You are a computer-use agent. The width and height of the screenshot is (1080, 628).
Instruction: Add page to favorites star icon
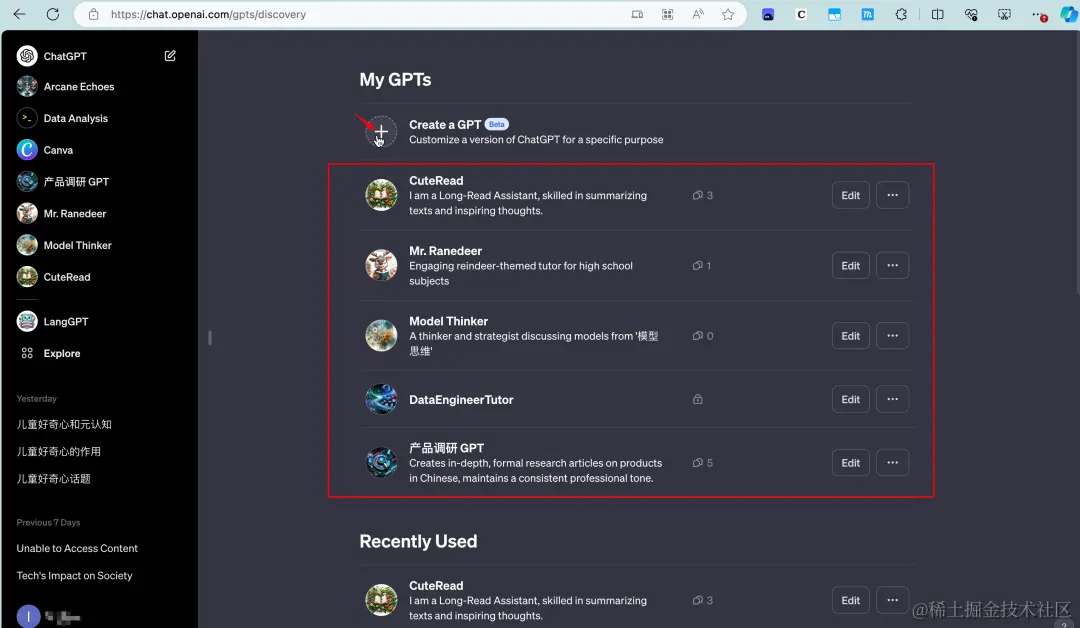click(728, 14)
